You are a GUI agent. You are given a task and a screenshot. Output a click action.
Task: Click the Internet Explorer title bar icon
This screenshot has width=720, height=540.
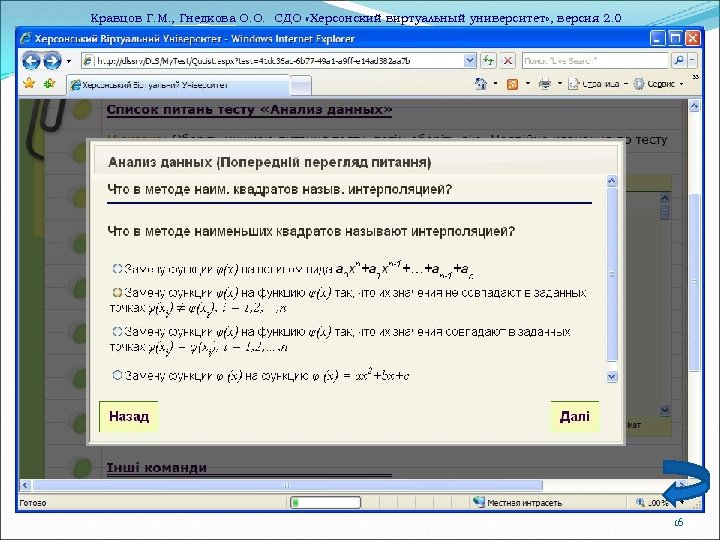tap(26, 39)
